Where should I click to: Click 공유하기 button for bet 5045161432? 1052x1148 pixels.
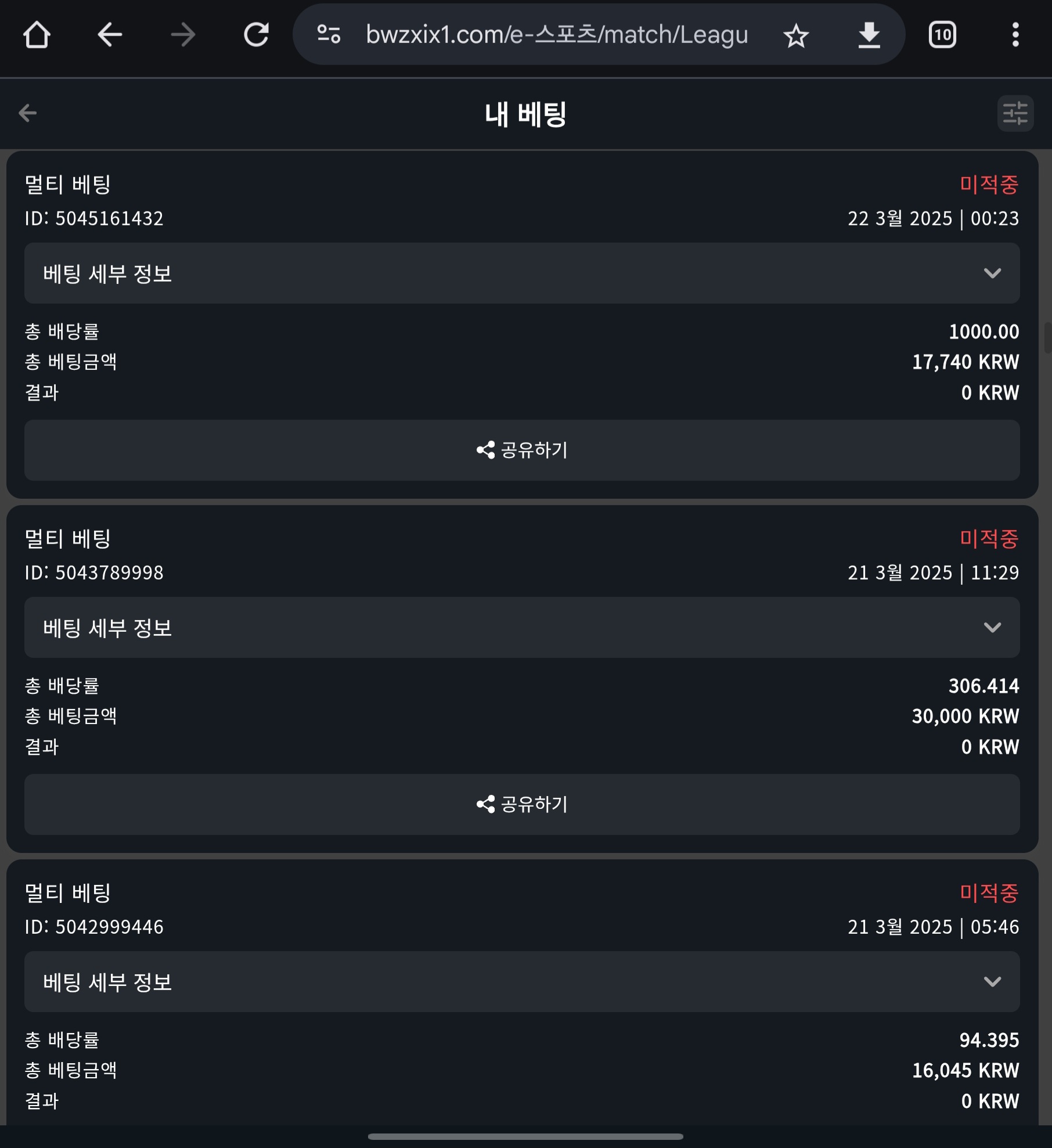tap(522, 450)
